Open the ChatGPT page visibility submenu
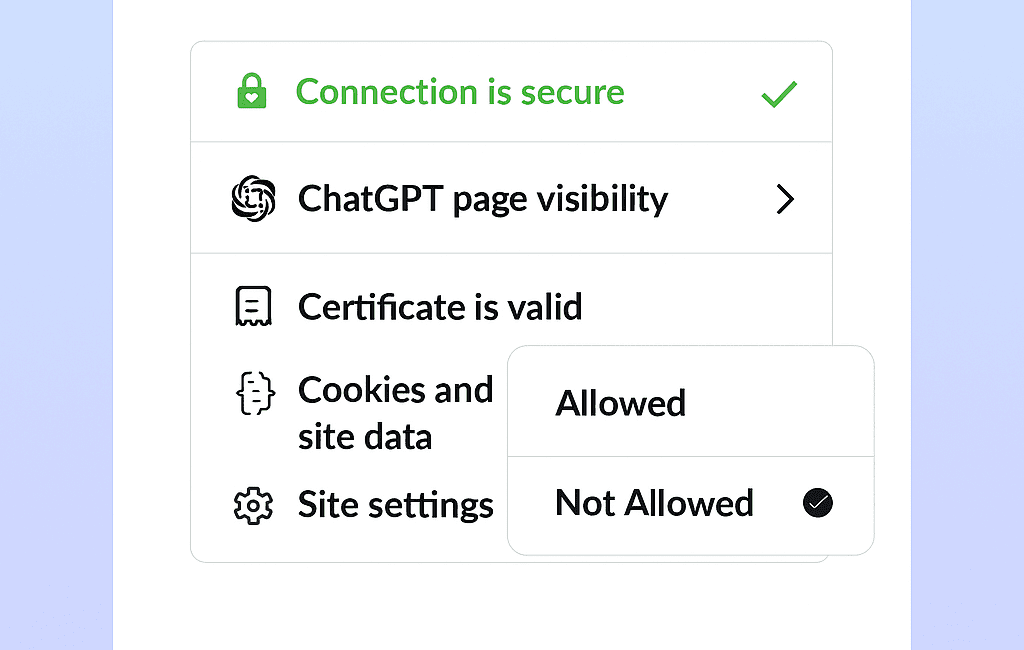The image size is (1024, 650). point(482,199)
